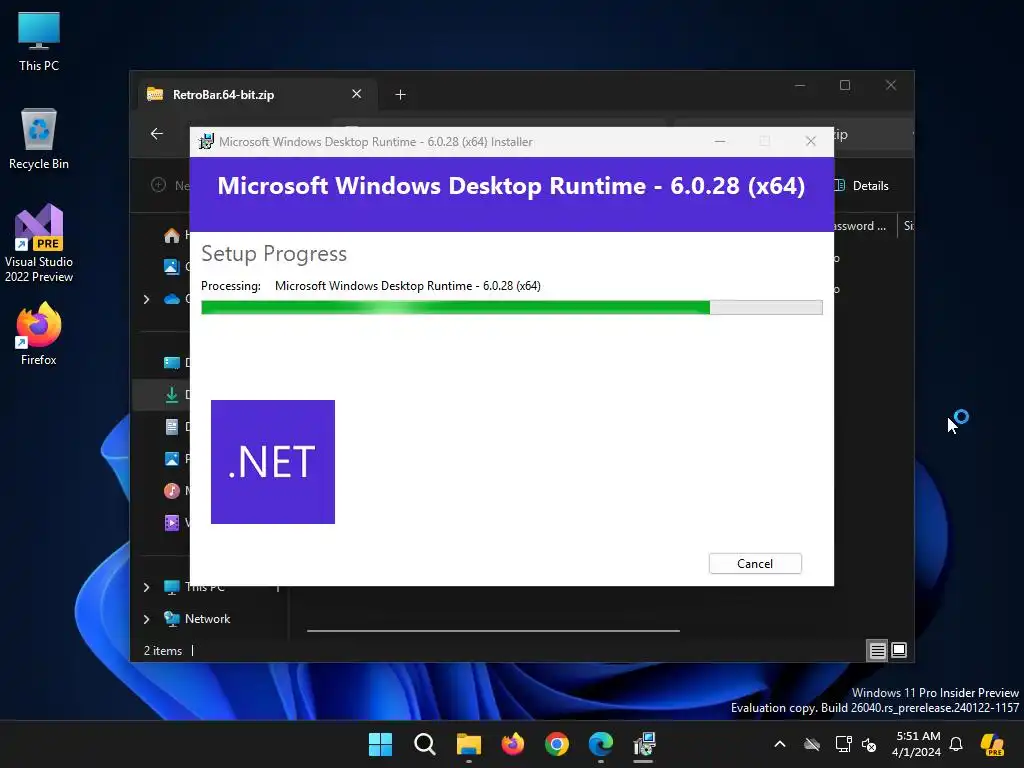Maximize the File Explorer window

[845, 86]
